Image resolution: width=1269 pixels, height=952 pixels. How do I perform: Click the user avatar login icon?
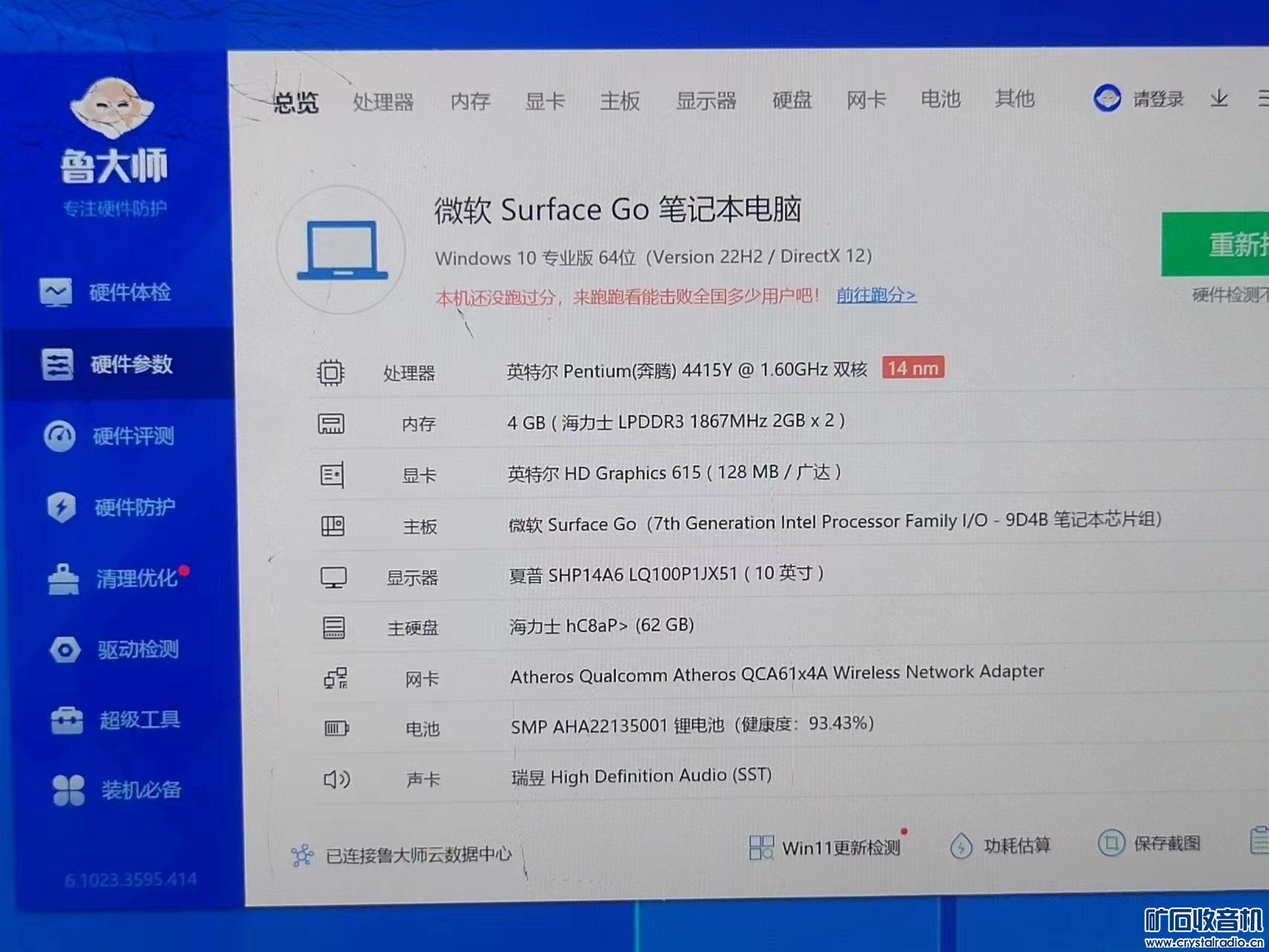(x=1107, y=98)
